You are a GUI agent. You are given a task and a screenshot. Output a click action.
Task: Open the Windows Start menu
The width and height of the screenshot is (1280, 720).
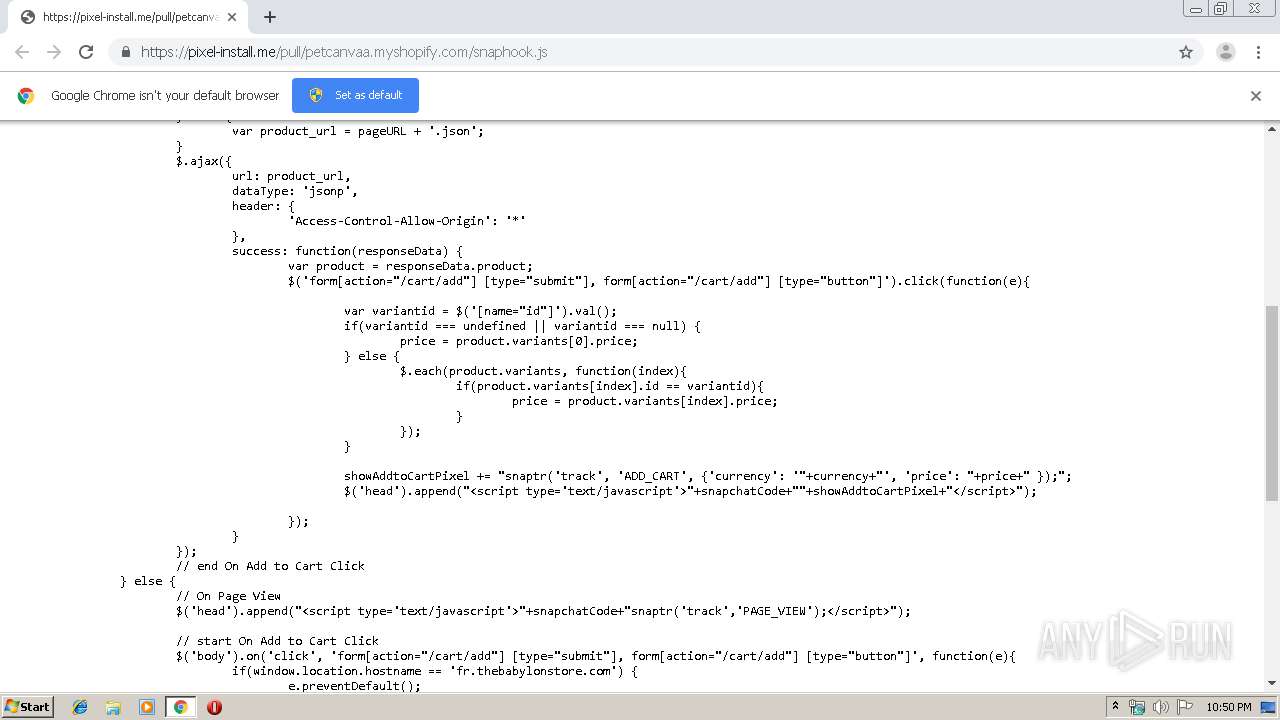click(x=27, y=706)
